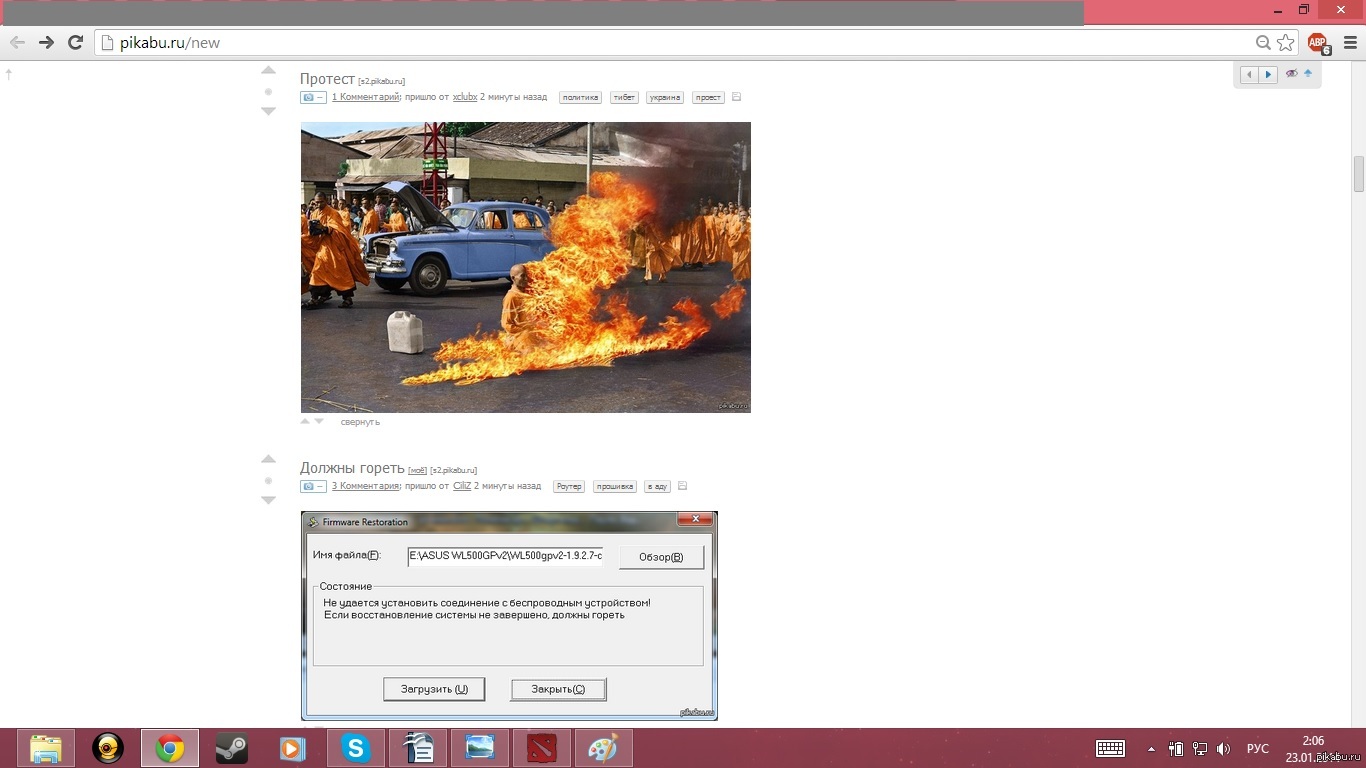Change input language РУС
1366x768 pixels.
click(1258, 749)
